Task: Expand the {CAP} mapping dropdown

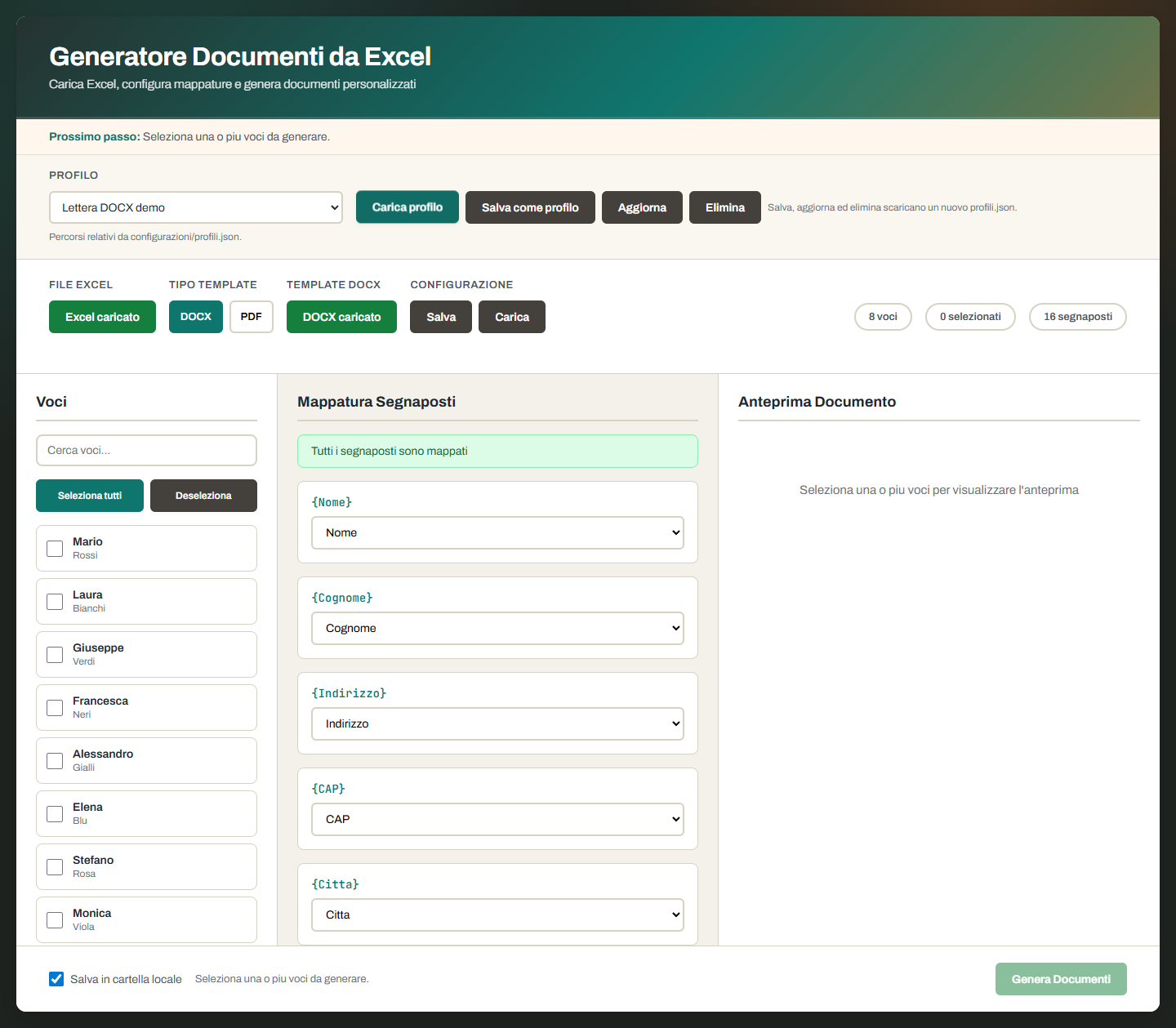Action: 497,819
